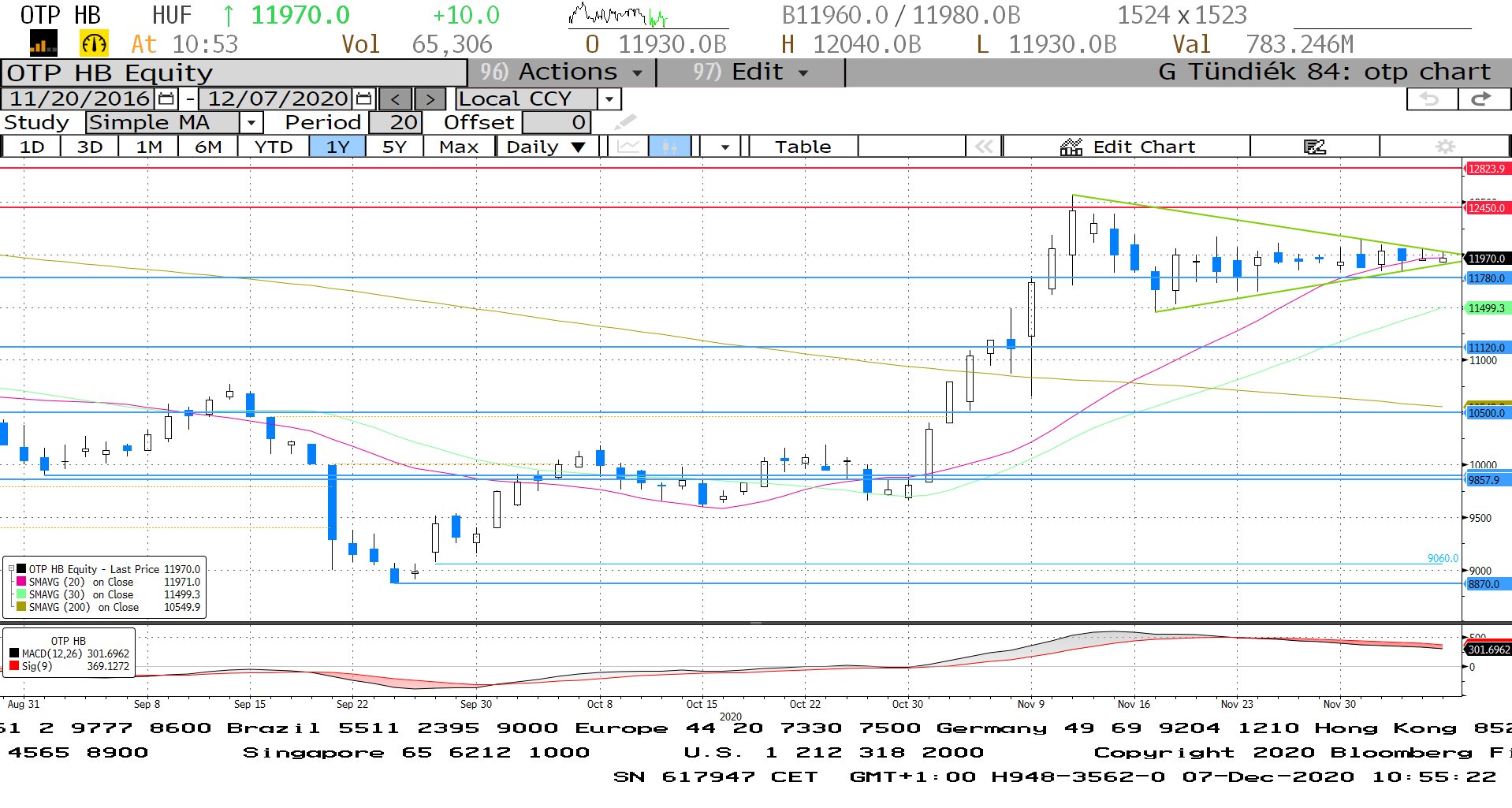Image resolution: width=1512 pixels, height=808 pixels.
Task: Switch to candlestick chart type
Action: (669, 147)
